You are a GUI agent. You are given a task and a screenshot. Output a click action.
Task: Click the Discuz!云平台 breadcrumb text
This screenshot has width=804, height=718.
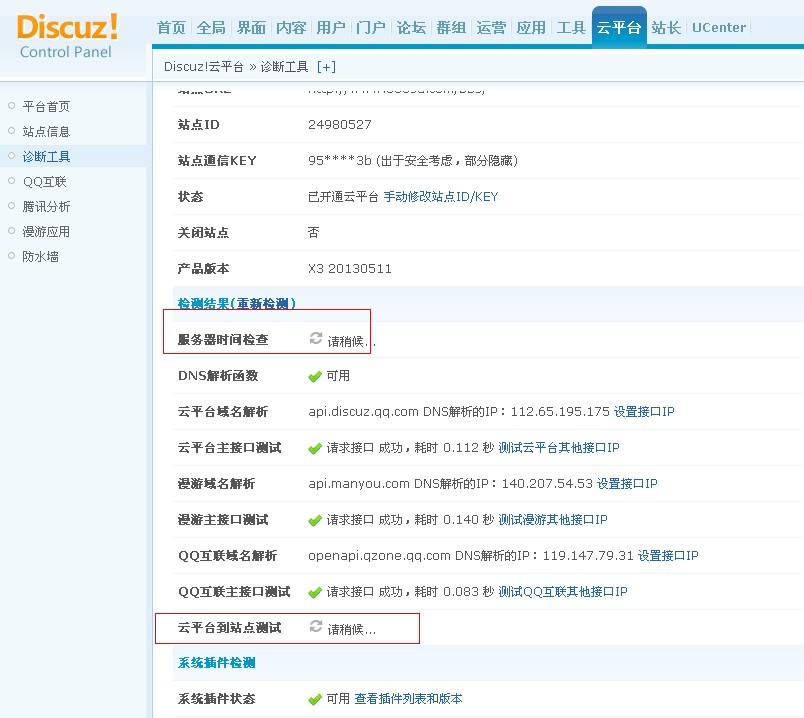click(204, 67)
